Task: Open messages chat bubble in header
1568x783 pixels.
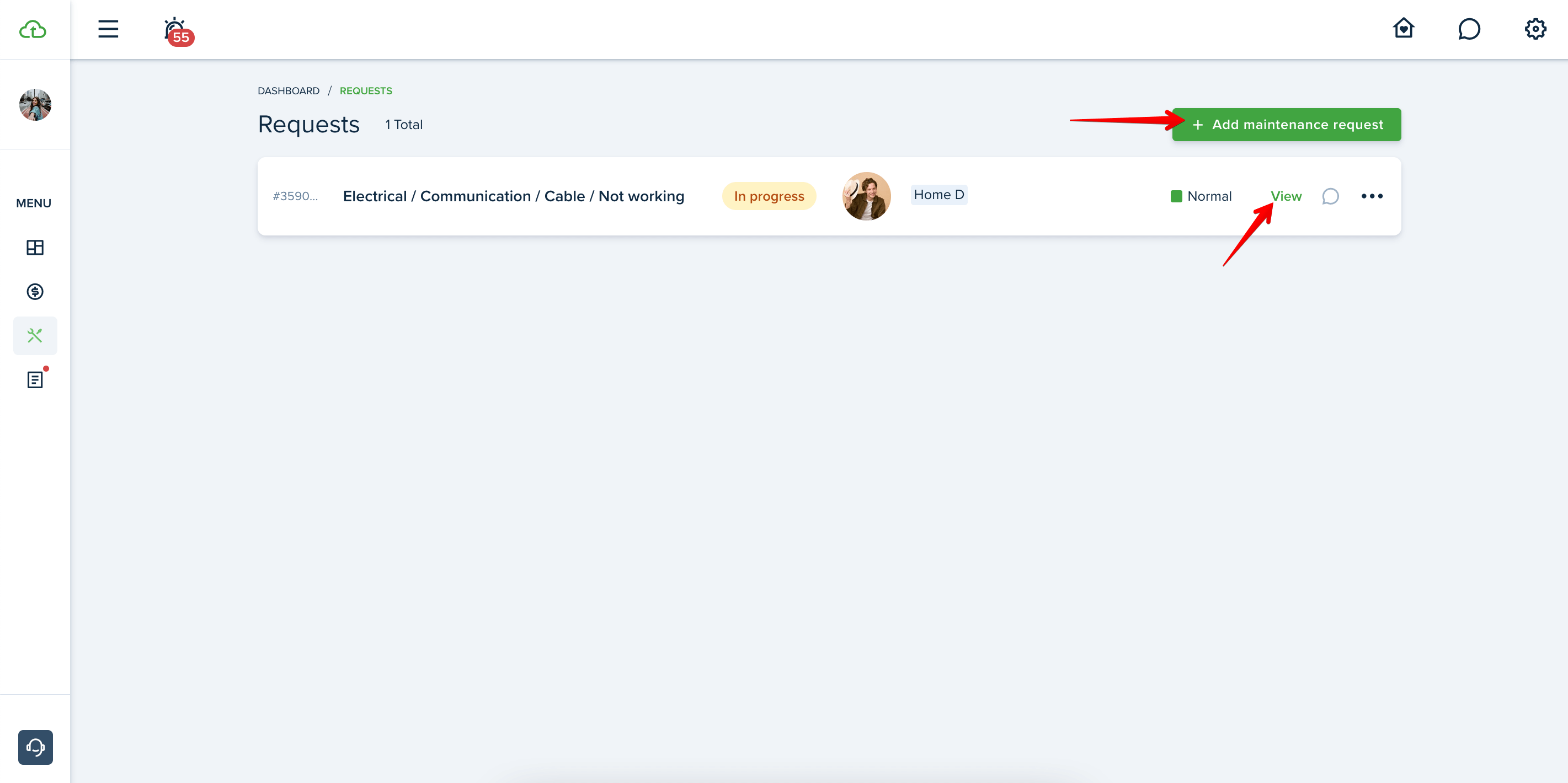Action: point(1469,29)
